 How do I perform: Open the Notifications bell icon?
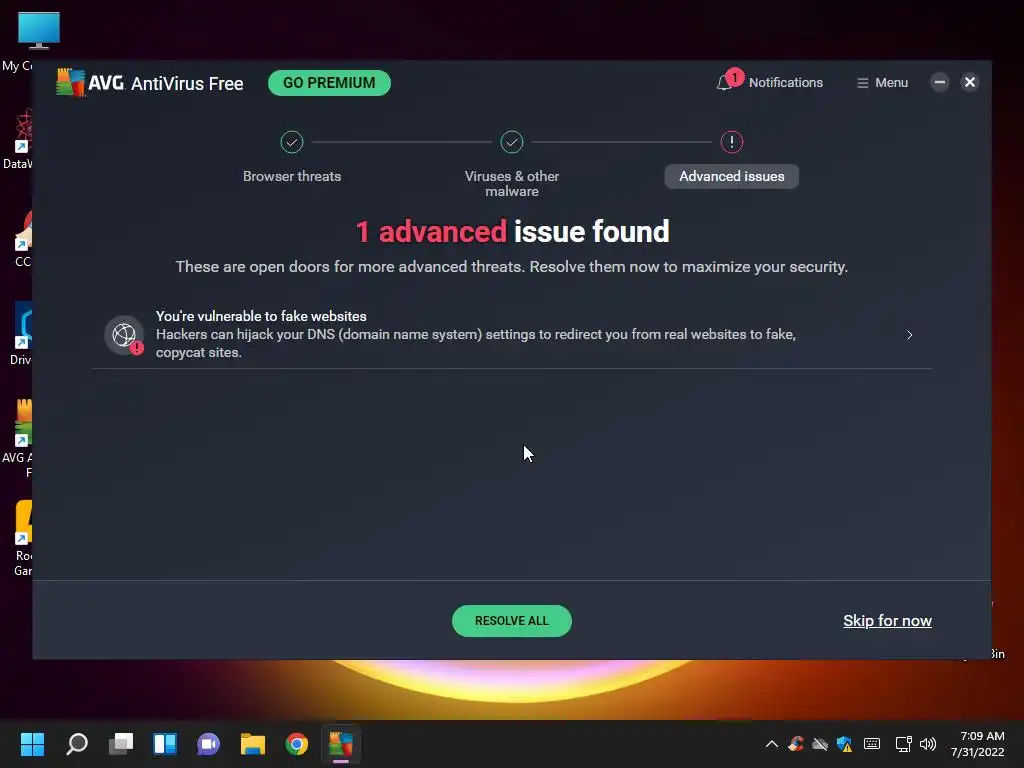point(724,83)
